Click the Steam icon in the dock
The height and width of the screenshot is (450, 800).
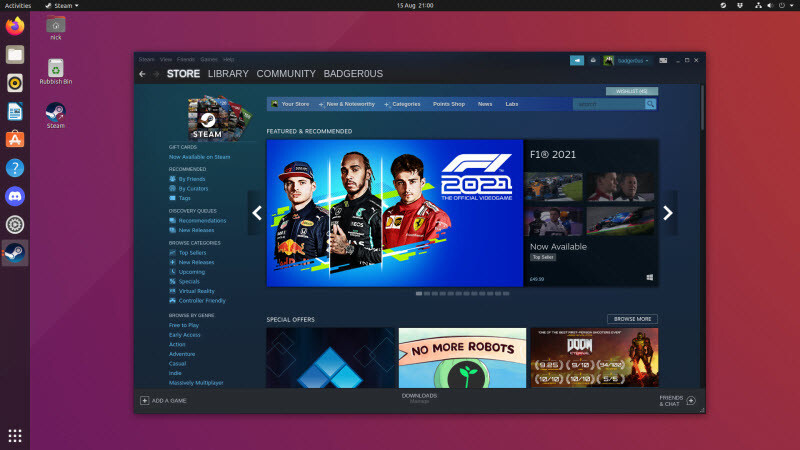tap(15, 253)
